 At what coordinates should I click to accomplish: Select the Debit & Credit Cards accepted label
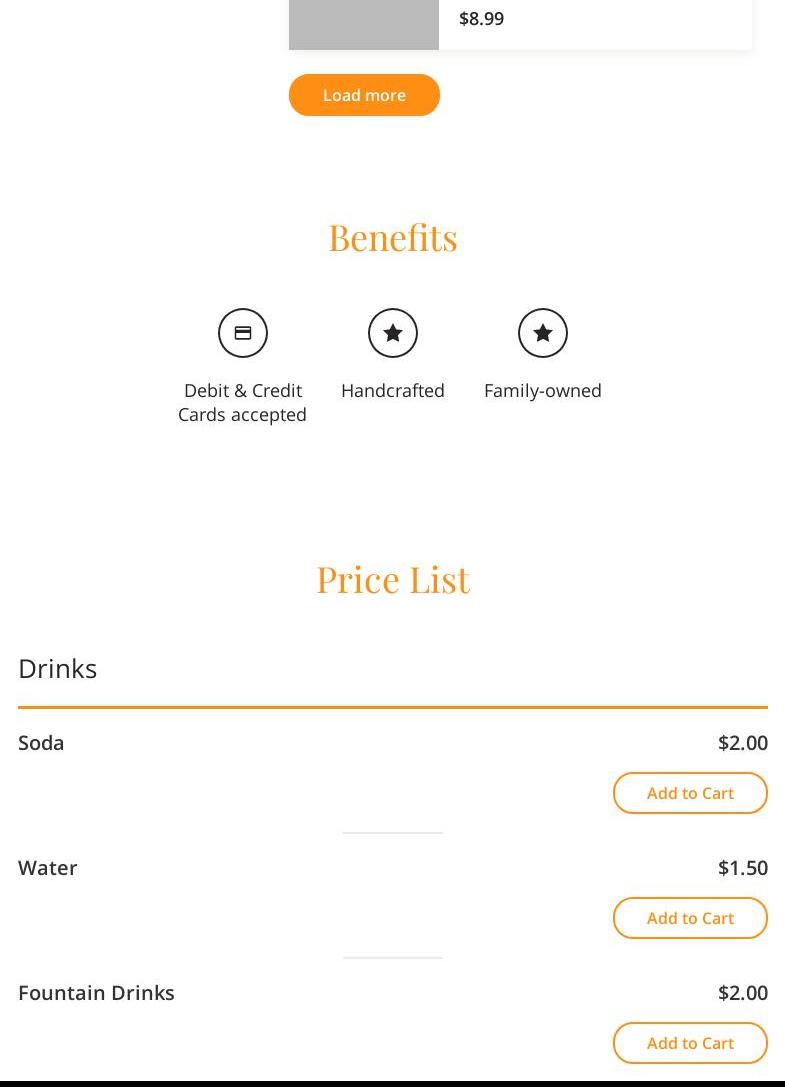point(243,402)
